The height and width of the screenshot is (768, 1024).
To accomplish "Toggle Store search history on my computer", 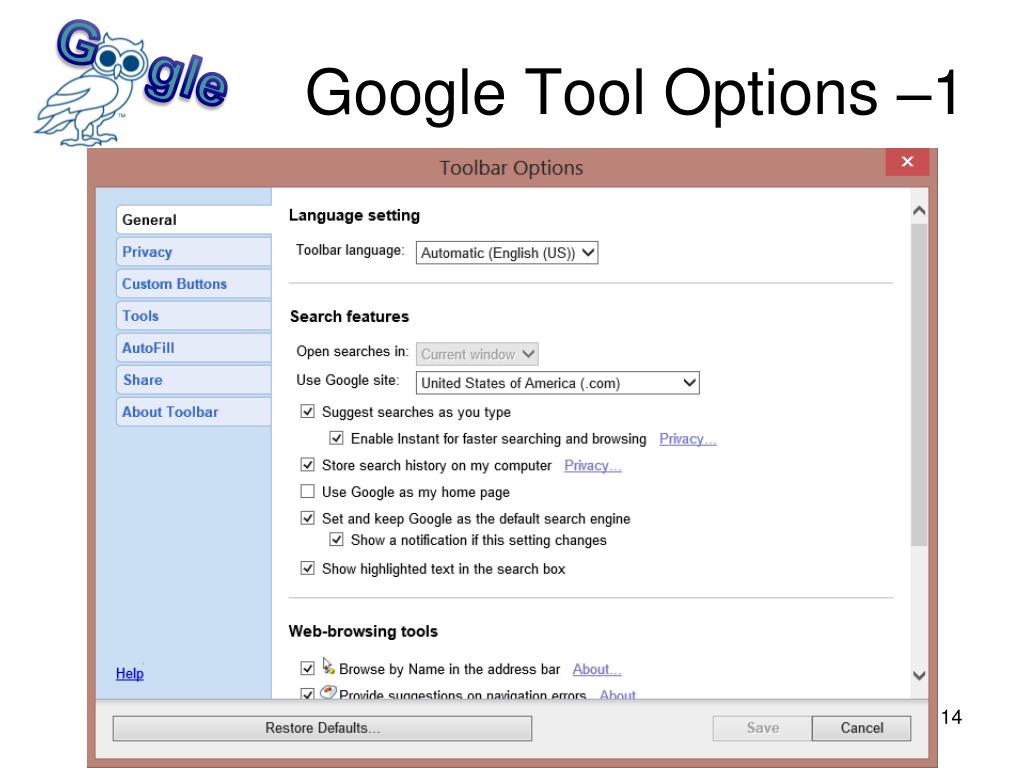I will (x=308, y=465).
